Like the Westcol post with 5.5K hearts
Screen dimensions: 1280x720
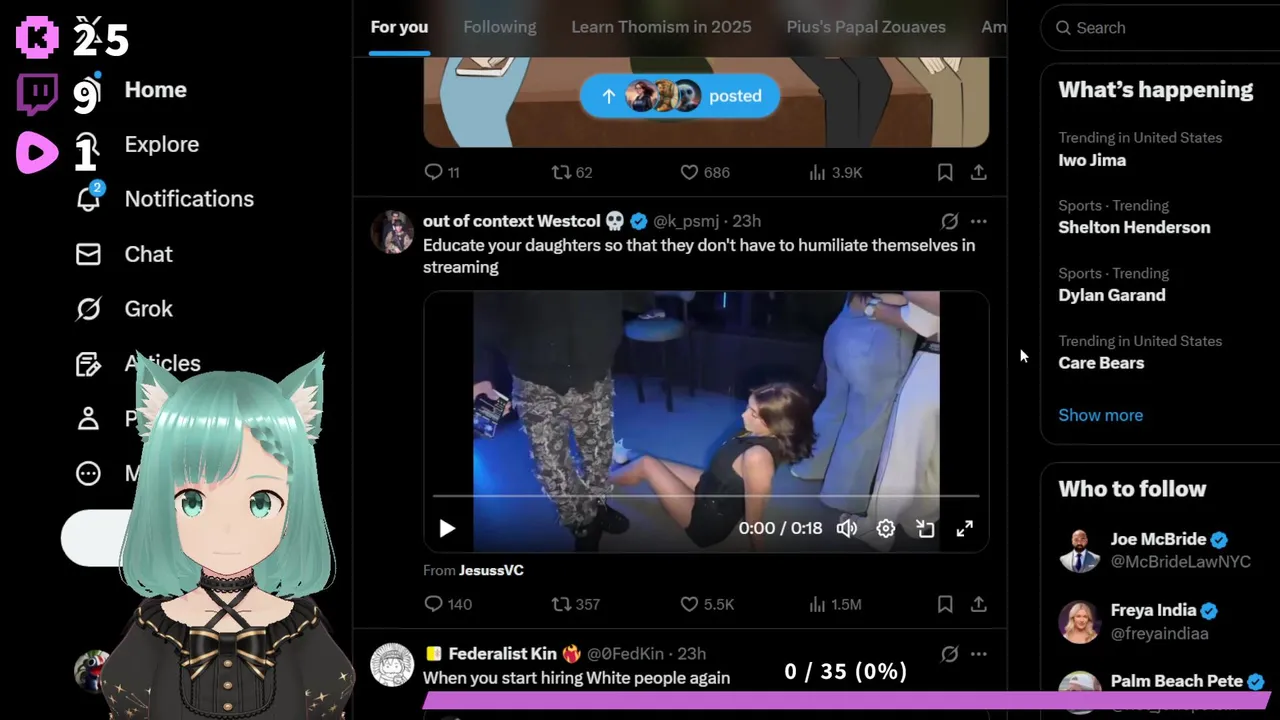click(707, 604)
